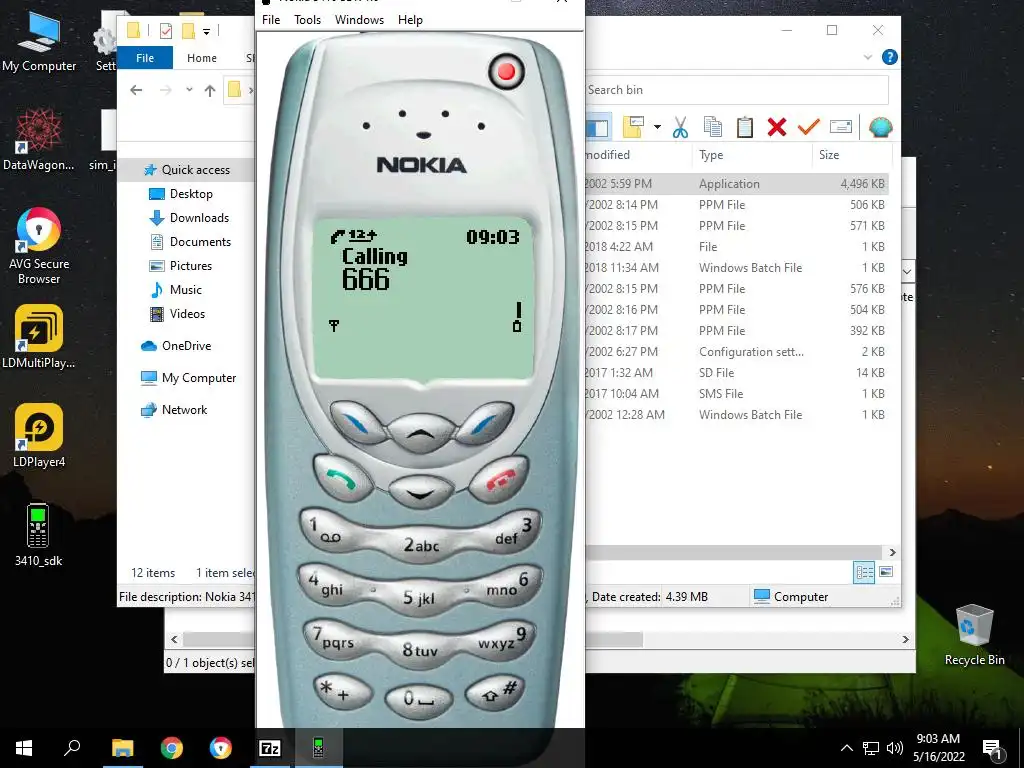The height and width of the screenshot is (768, 1024).
Task: Click the right soft key on phone
Action: coord(484,423)
